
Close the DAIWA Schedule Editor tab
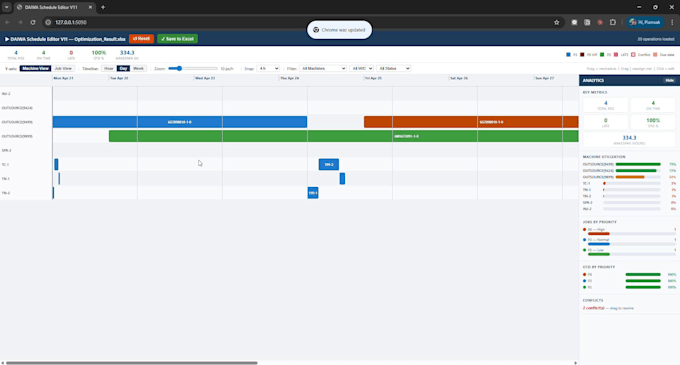[90, 7]
